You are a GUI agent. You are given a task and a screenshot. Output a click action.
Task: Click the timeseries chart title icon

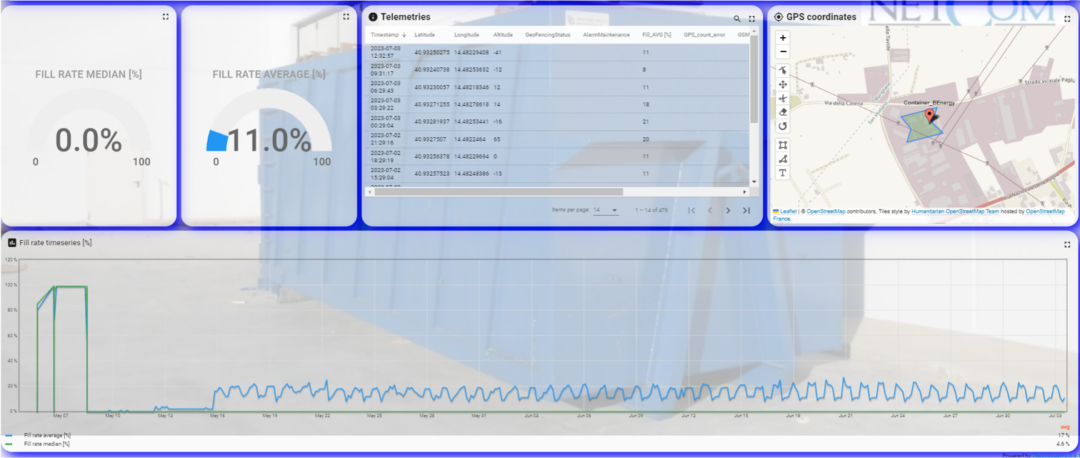click(12, 242)
